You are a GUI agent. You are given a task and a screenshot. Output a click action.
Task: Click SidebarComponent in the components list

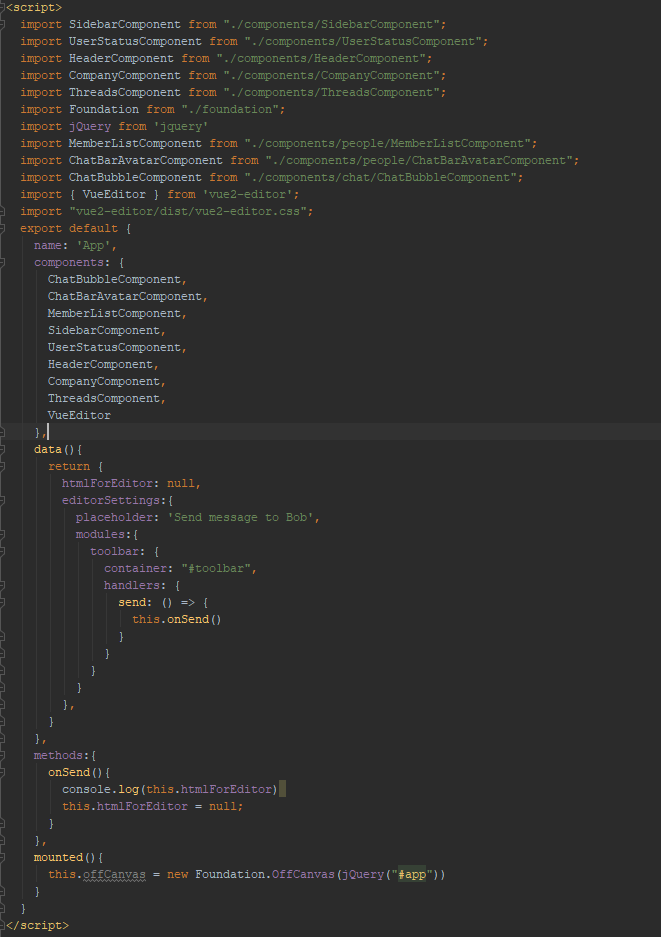click(x=104, y=330)
